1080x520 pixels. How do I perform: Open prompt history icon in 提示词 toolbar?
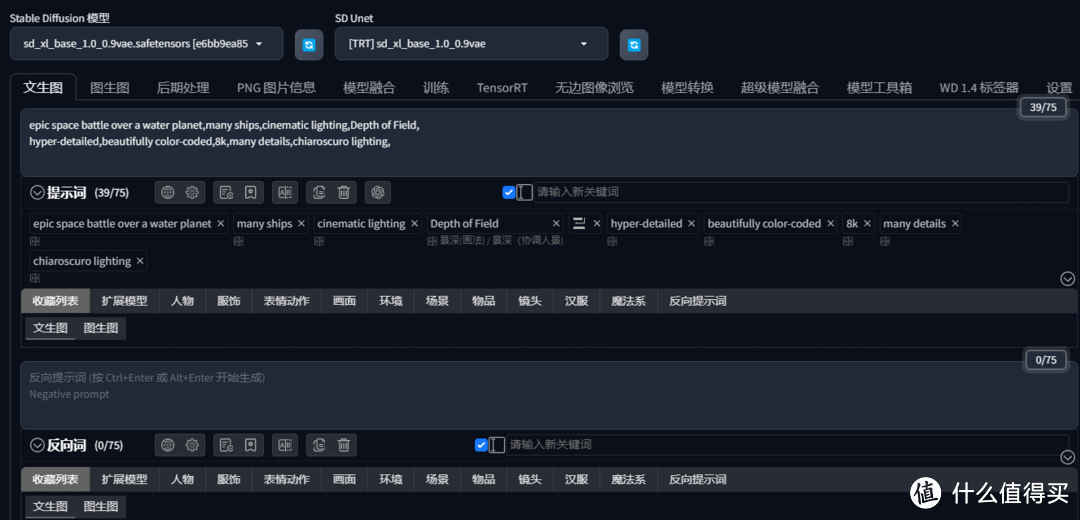coord(226,193)
